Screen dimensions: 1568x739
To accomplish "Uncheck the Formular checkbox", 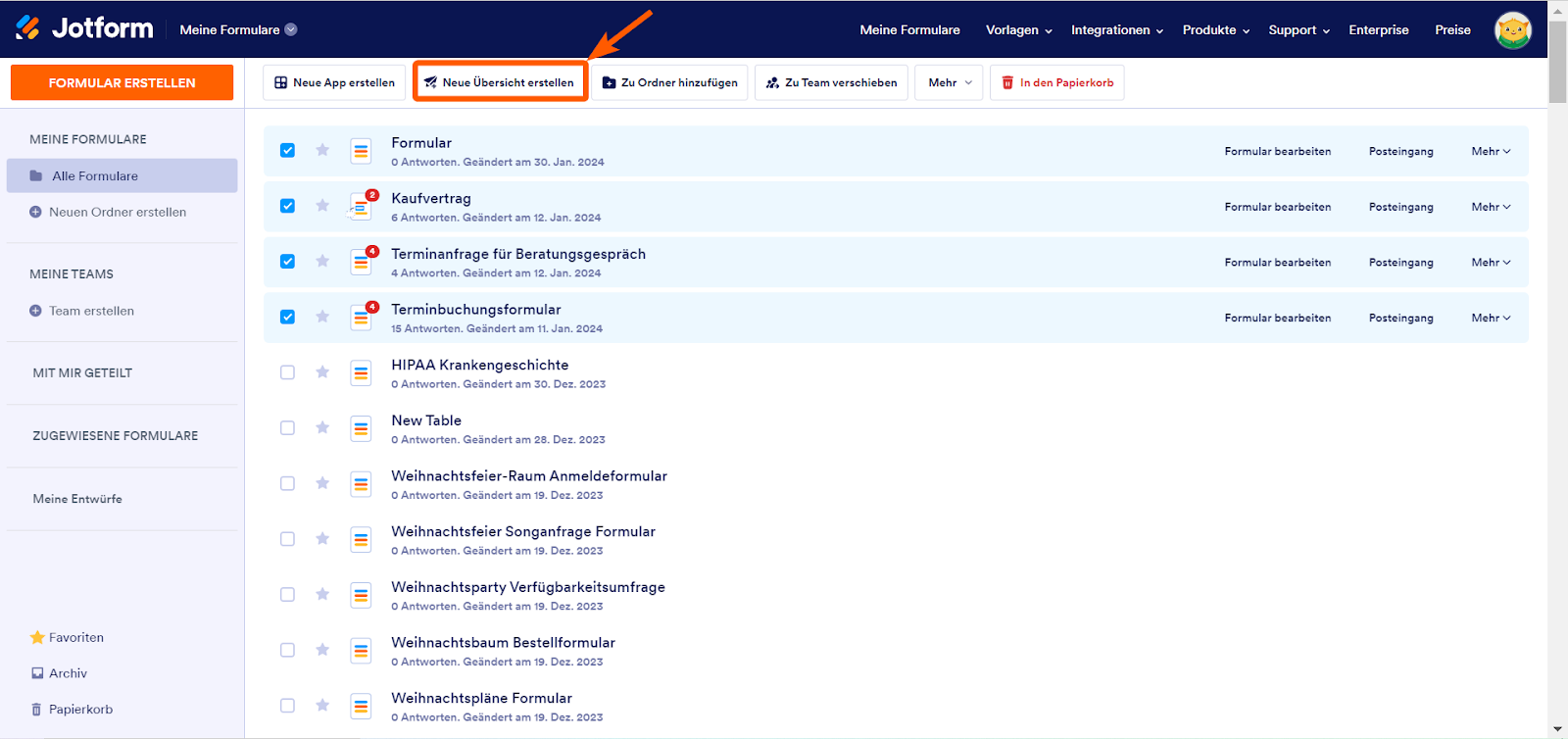I will (287, 150).
